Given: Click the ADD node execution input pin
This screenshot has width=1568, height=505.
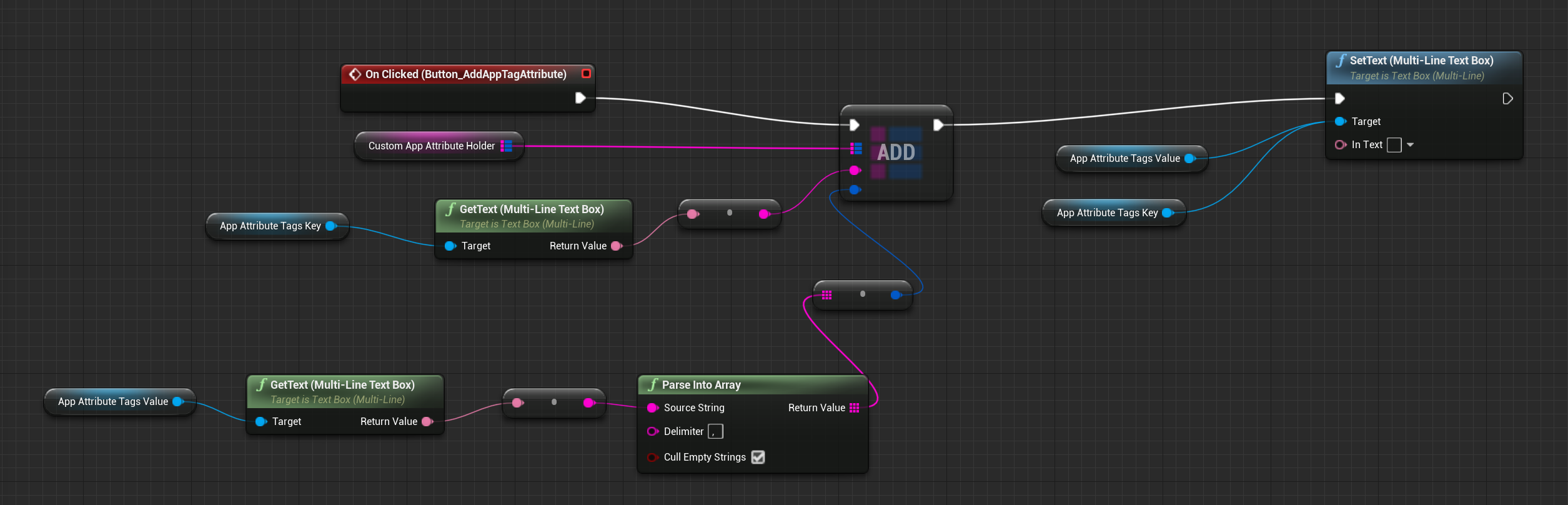Looking at the screenshot, I should tap(855, 125).
